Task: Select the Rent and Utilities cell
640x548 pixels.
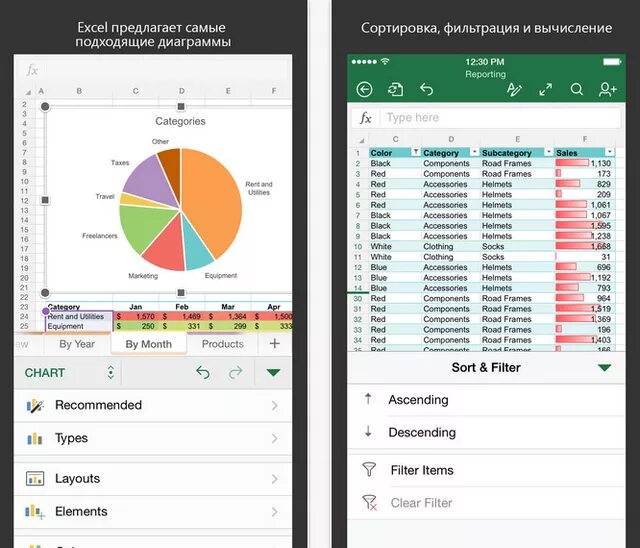Action: pos(79,317)
